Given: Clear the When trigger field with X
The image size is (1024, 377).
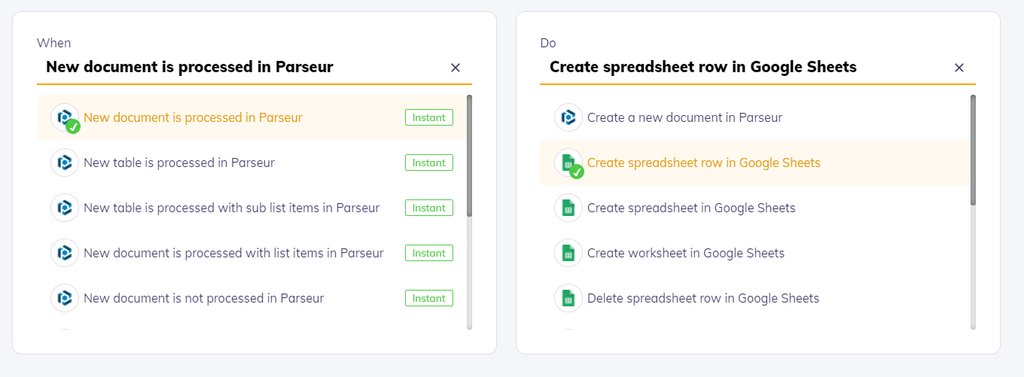Looking at the screenshot, I should [456, 67].
